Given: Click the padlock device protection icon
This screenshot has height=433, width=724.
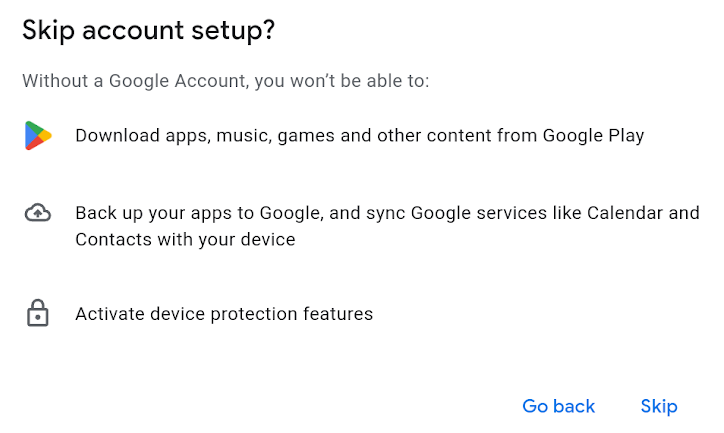Looking at the screenshot, I should click(37, 314).
